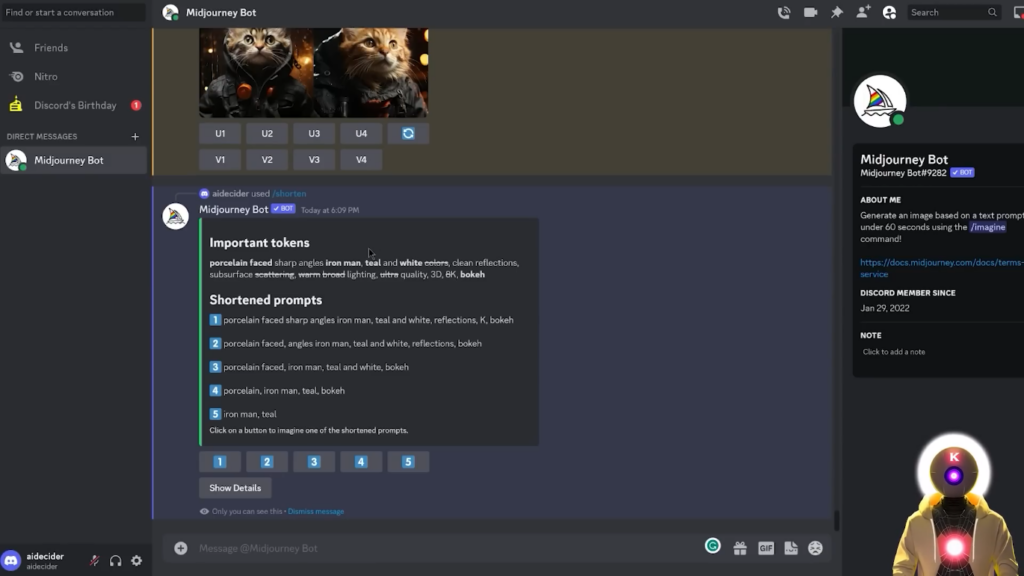Click the U1 upscale button
Screen dimensions: 1024x576
pos(220,133)
